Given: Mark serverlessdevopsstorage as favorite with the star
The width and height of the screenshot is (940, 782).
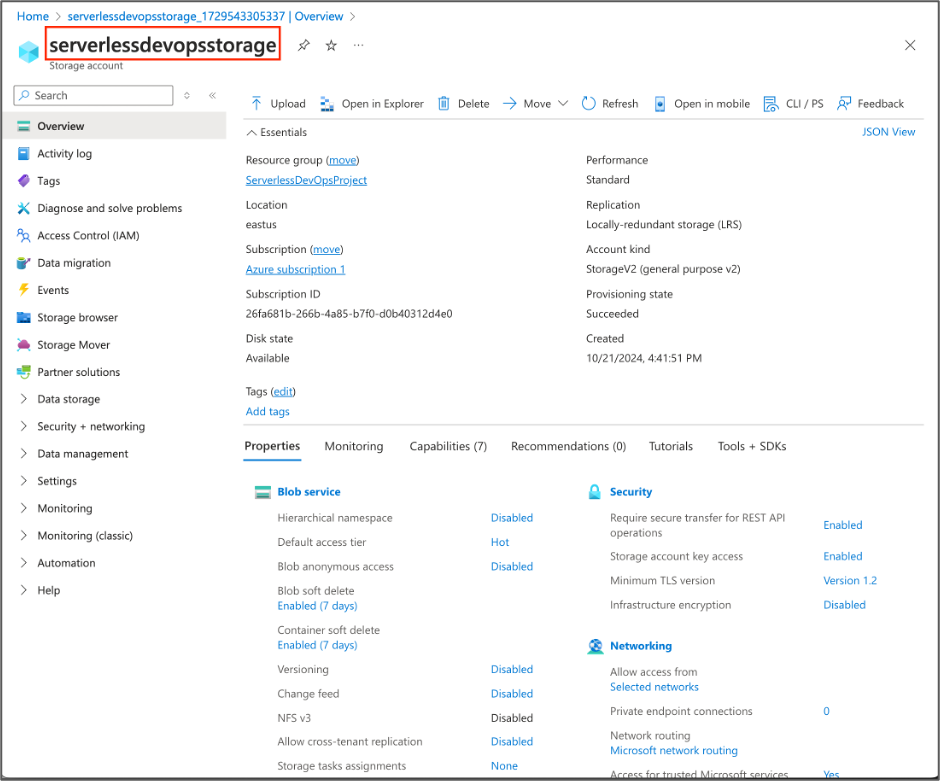Looking at the screenshot, I should [x=332, y=44].
